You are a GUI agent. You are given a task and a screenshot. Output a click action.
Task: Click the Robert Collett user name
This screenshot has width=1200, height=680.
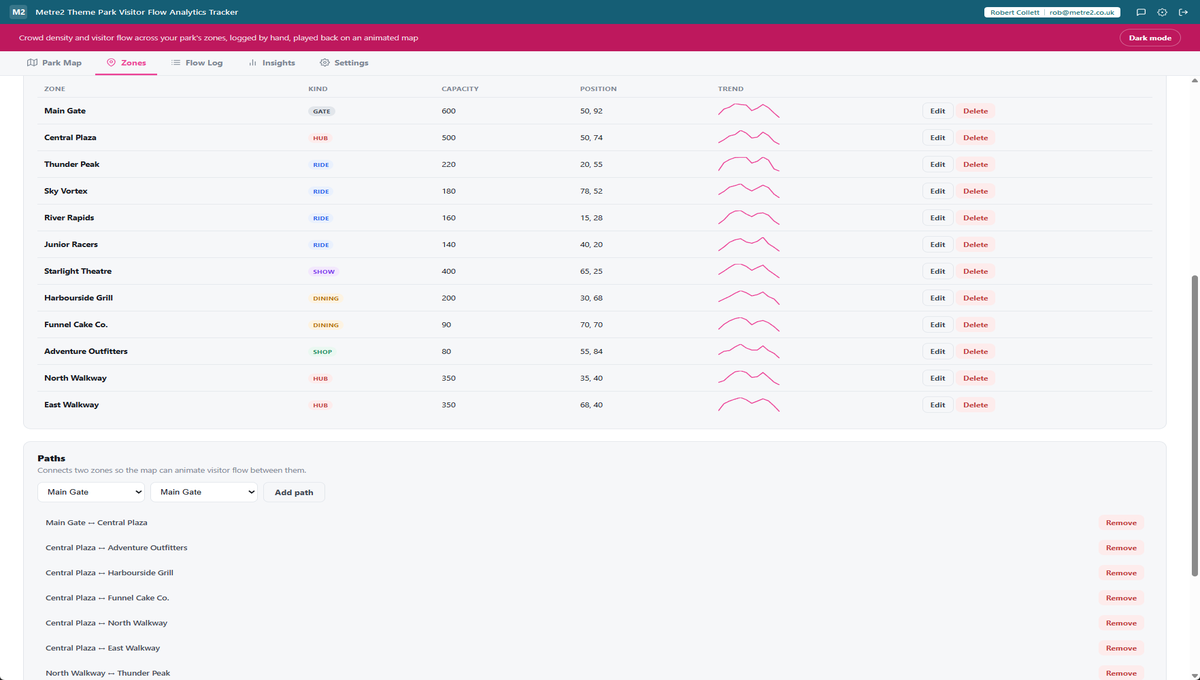(x=1014, y=12)
